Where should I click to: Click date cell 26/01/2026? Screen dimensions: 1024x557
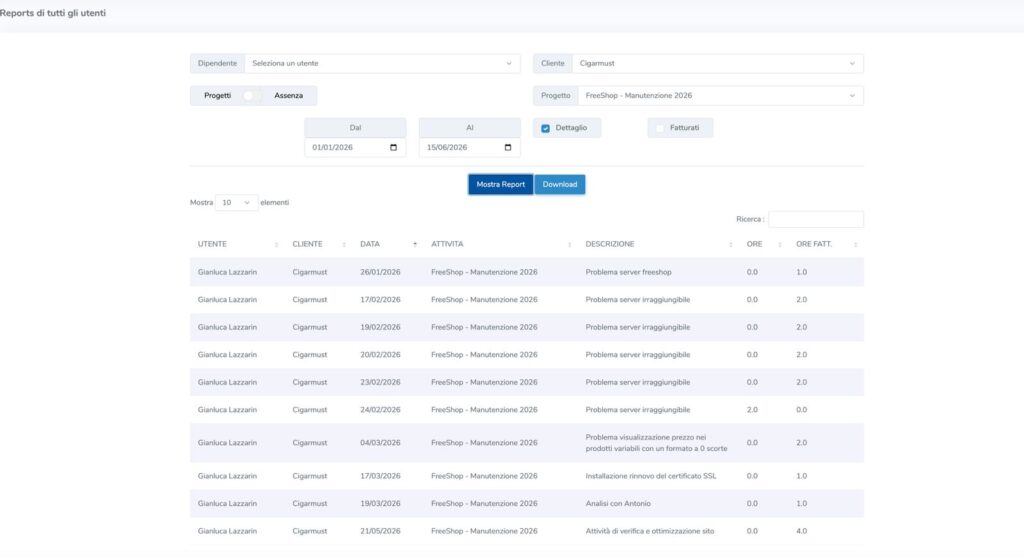click(380, 272)
